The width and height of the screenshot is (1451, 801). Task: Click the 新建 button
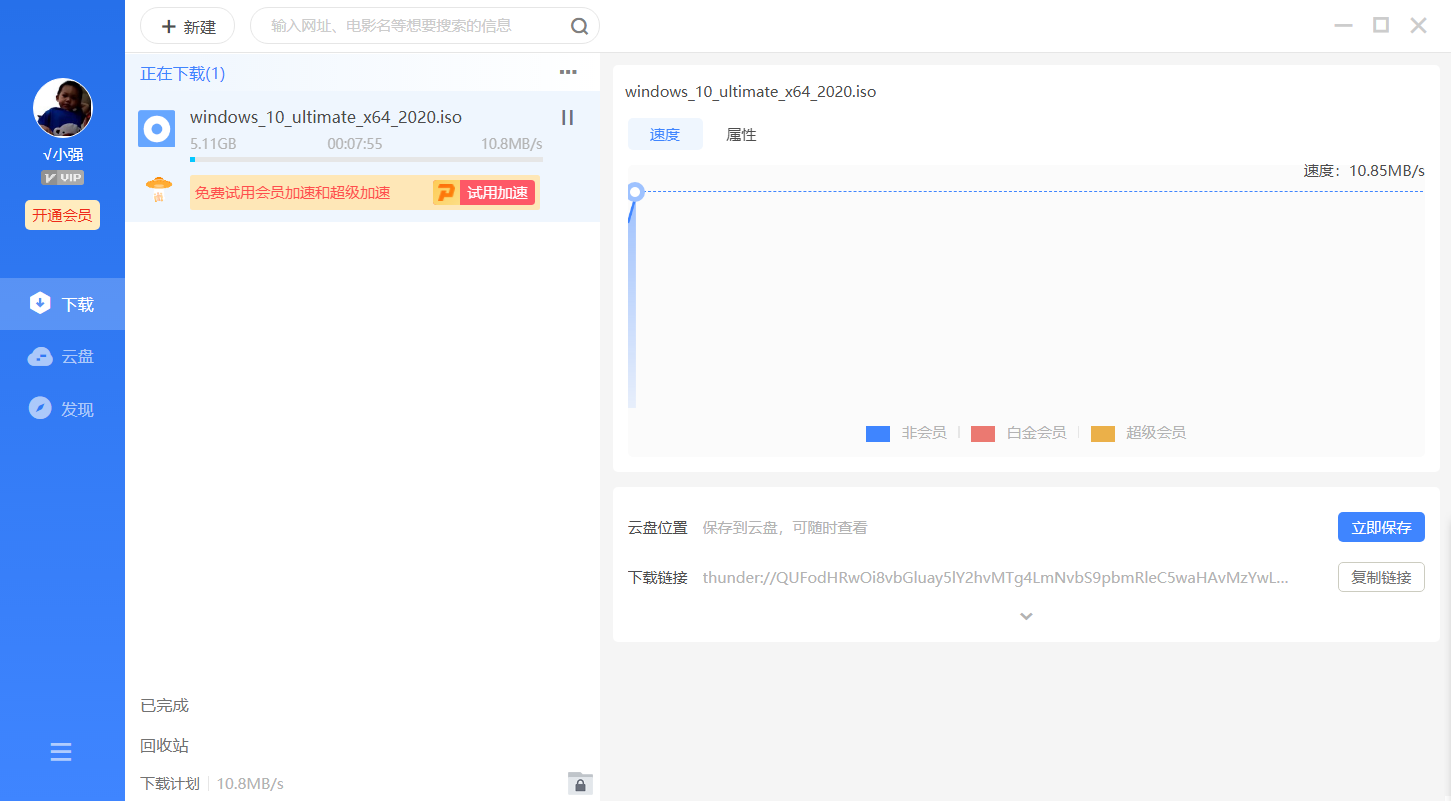pyautogui.click(x=188, y=26)
